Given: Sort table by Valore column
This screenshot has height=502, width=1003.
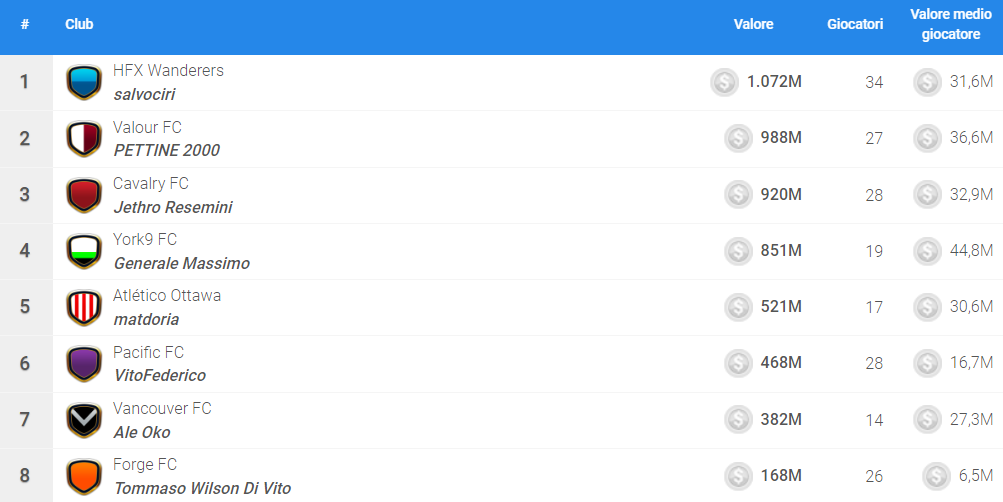Looking at the screenshot, I should [x=753, y=24].
